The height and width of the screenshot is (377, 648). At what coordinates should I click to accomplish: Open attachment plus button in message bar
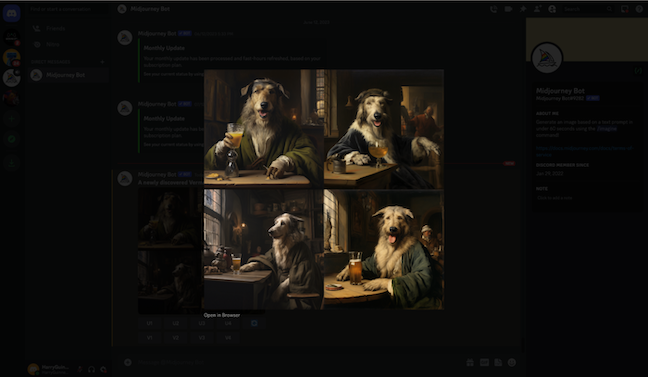(128, 362)
